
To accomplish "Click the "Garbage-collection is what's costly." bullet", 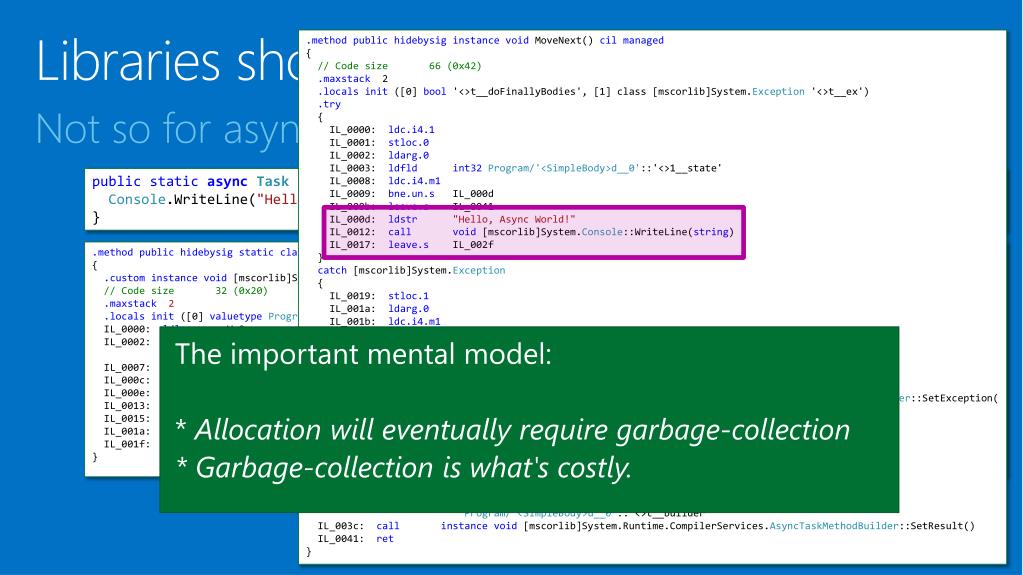I will click(404, 468).
